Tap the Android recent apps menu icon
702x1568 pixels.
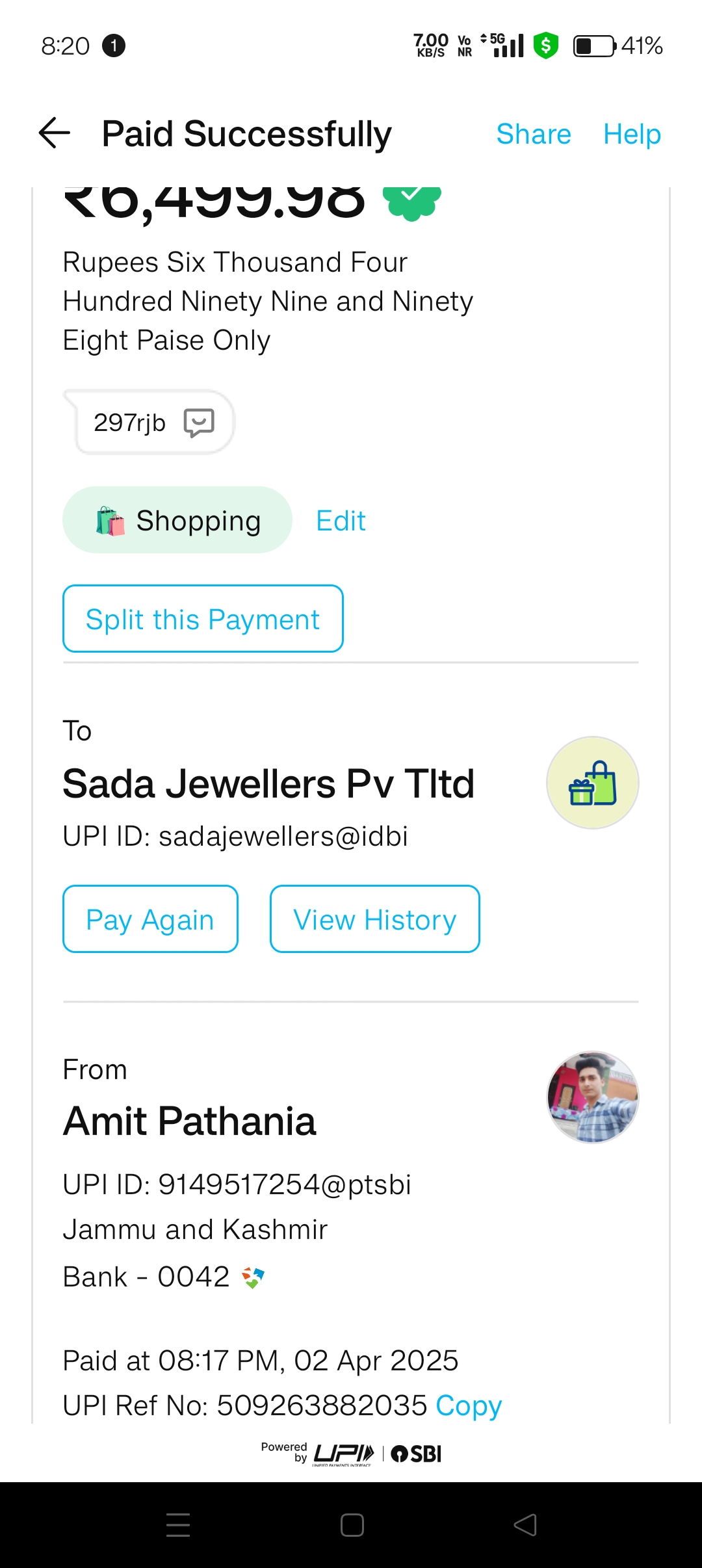tap(178, 1524)
